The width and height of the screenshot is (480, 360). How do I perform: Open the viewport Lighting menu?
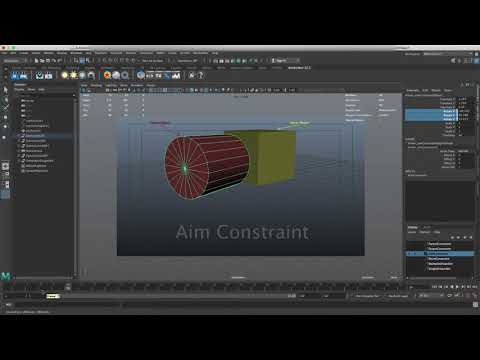point(111,85)
